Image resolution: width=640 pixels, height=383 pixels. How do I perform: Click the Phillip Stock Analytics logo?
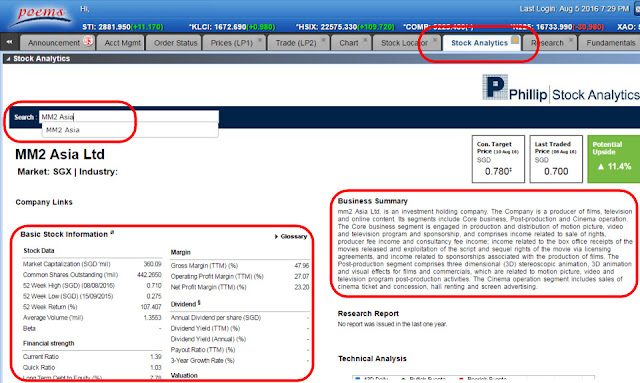tap(560, 88)
